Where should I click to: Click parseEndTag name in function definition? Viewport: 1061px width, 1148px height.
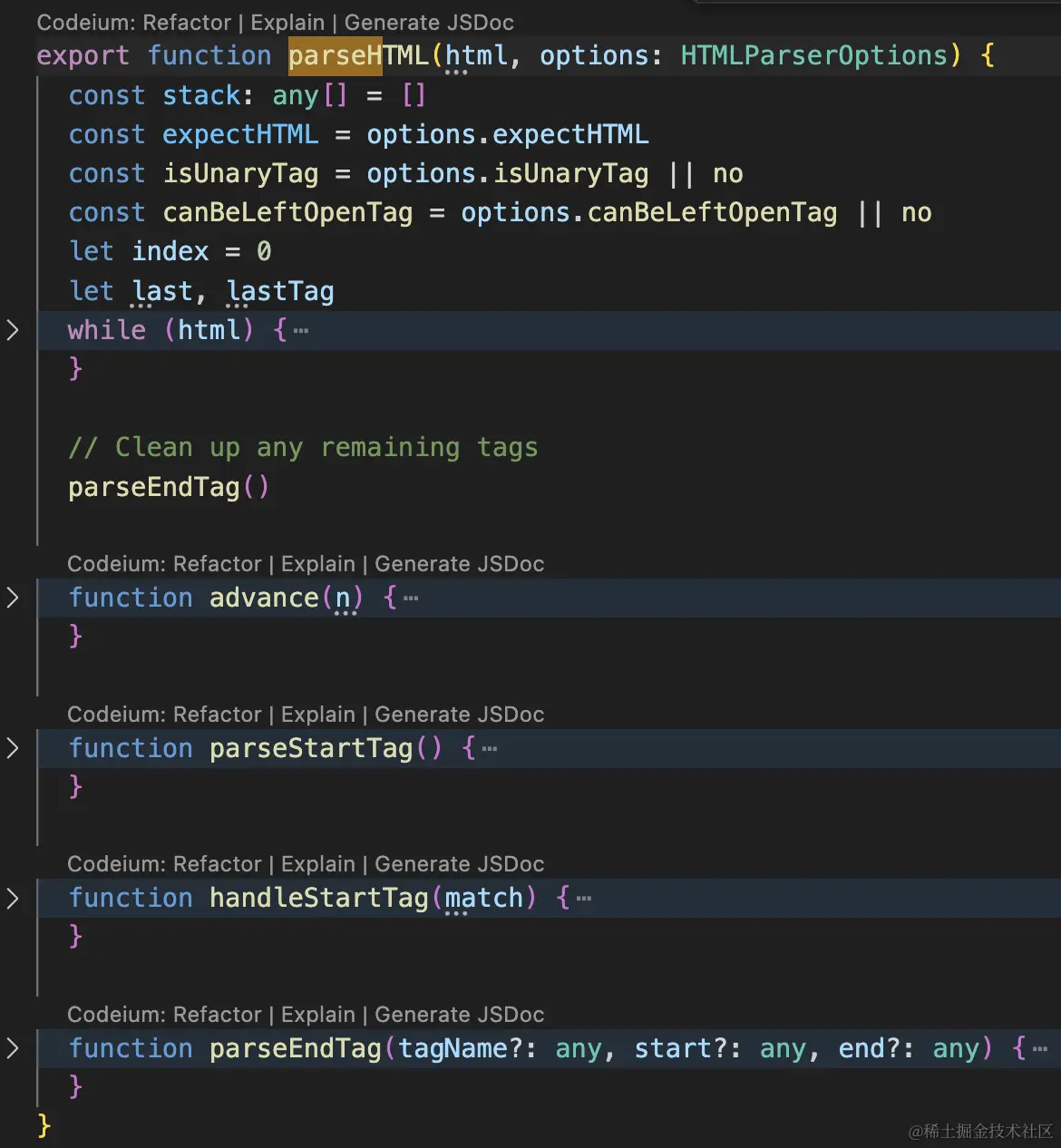coord(296,1048)
